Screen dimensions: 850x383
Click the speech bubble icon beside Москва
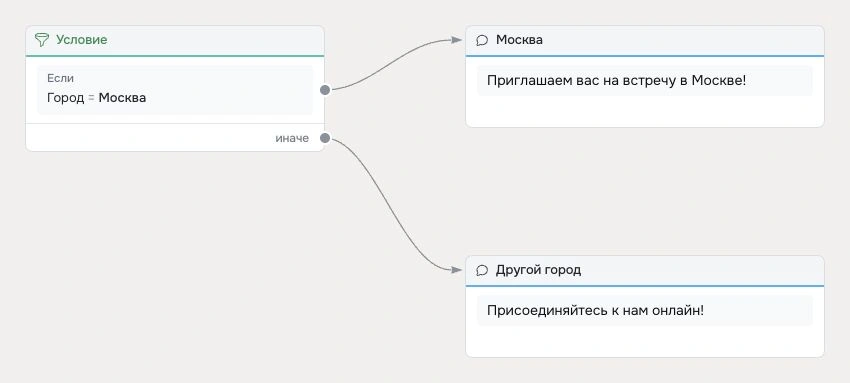[481, 40]
